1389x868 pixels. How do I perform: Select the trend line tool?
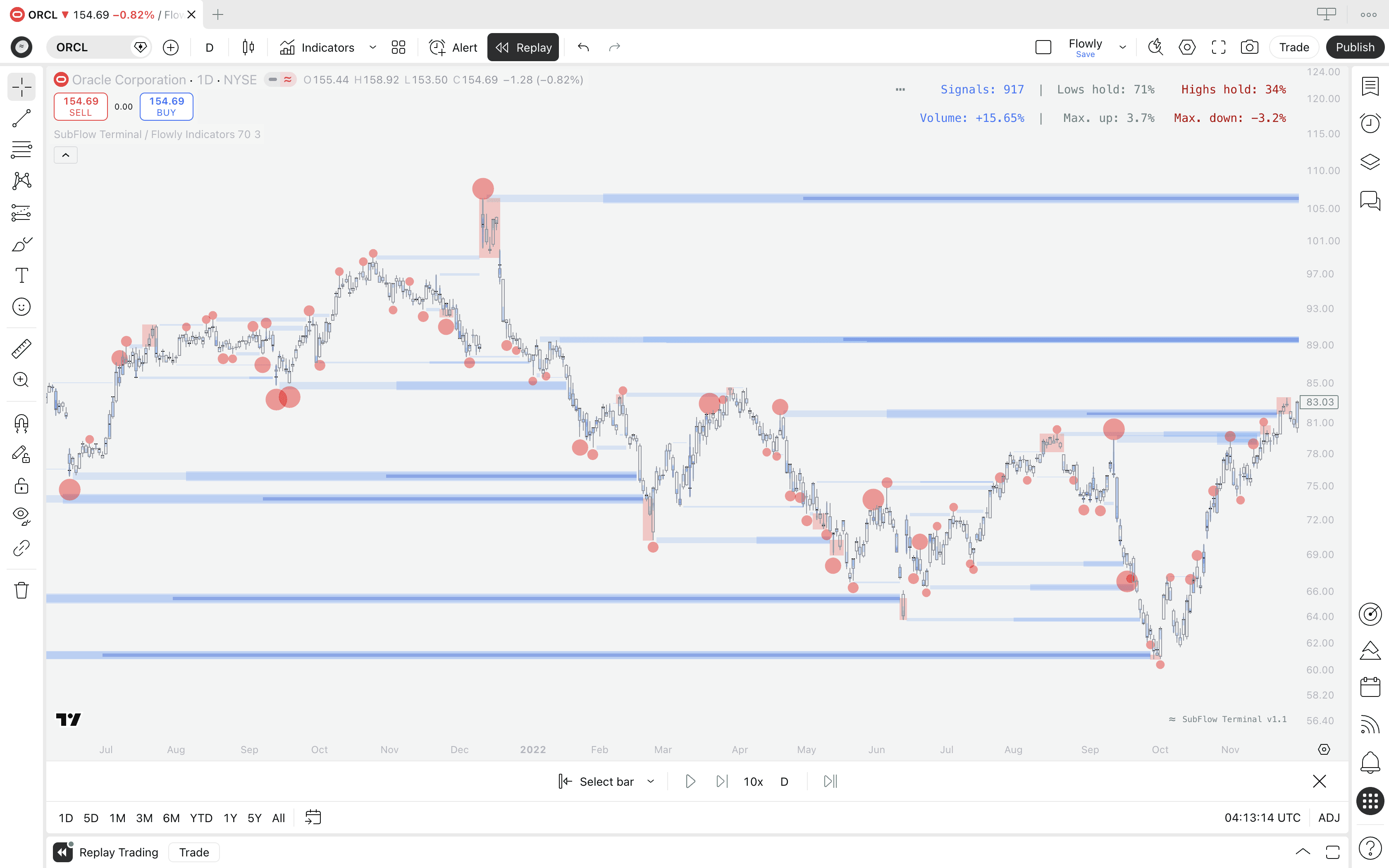(21, 119)
